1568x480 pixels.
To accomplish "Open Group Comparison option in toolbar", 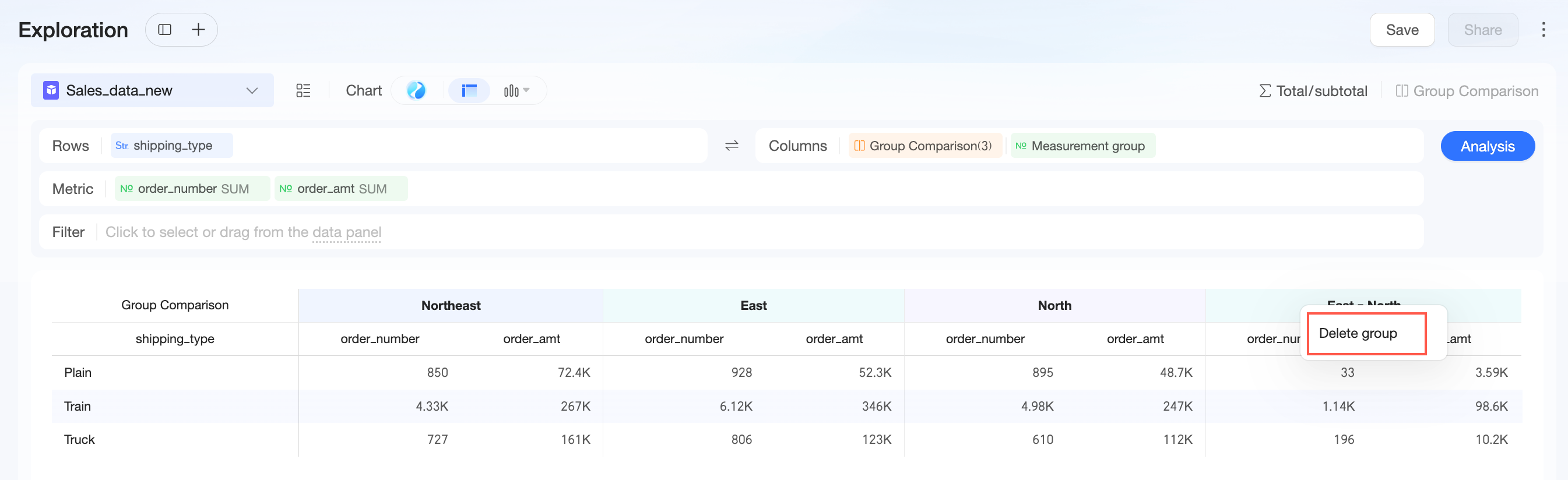I will pos(1467,91).
